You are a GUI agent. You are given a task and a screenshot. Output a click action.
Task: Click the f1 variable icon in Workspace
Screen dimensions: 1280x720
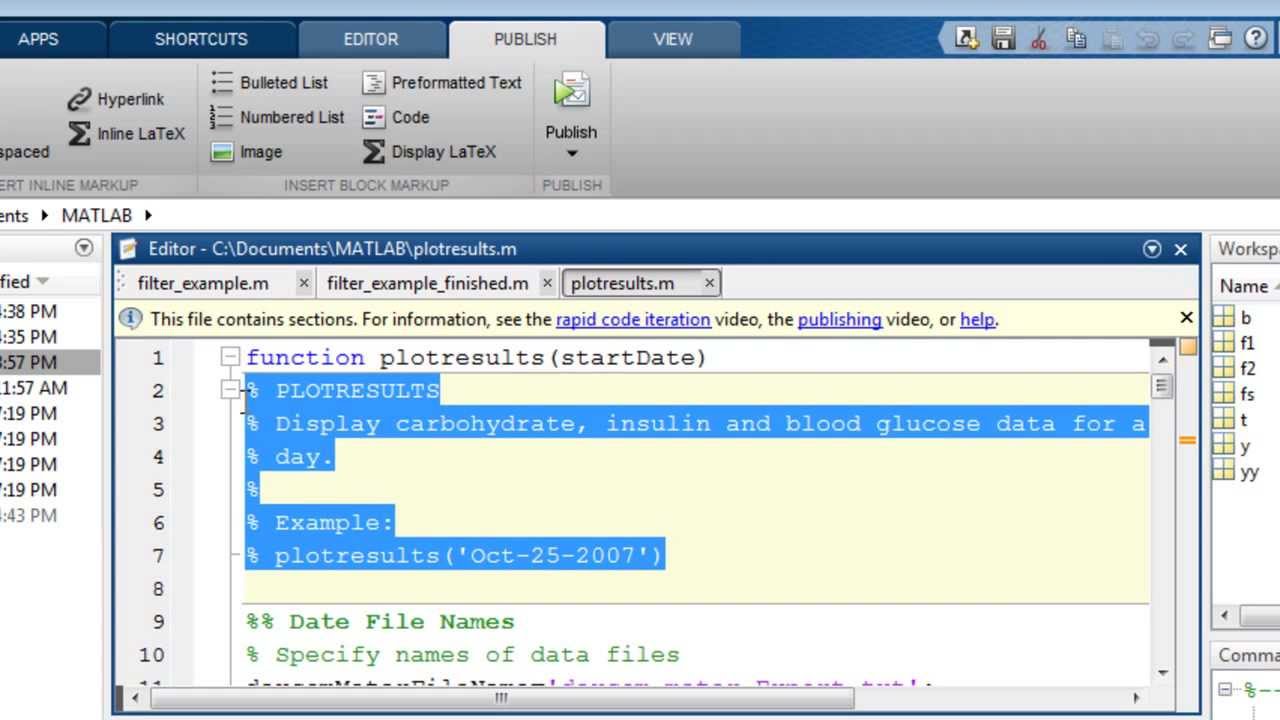click(x=1223, y=342)
